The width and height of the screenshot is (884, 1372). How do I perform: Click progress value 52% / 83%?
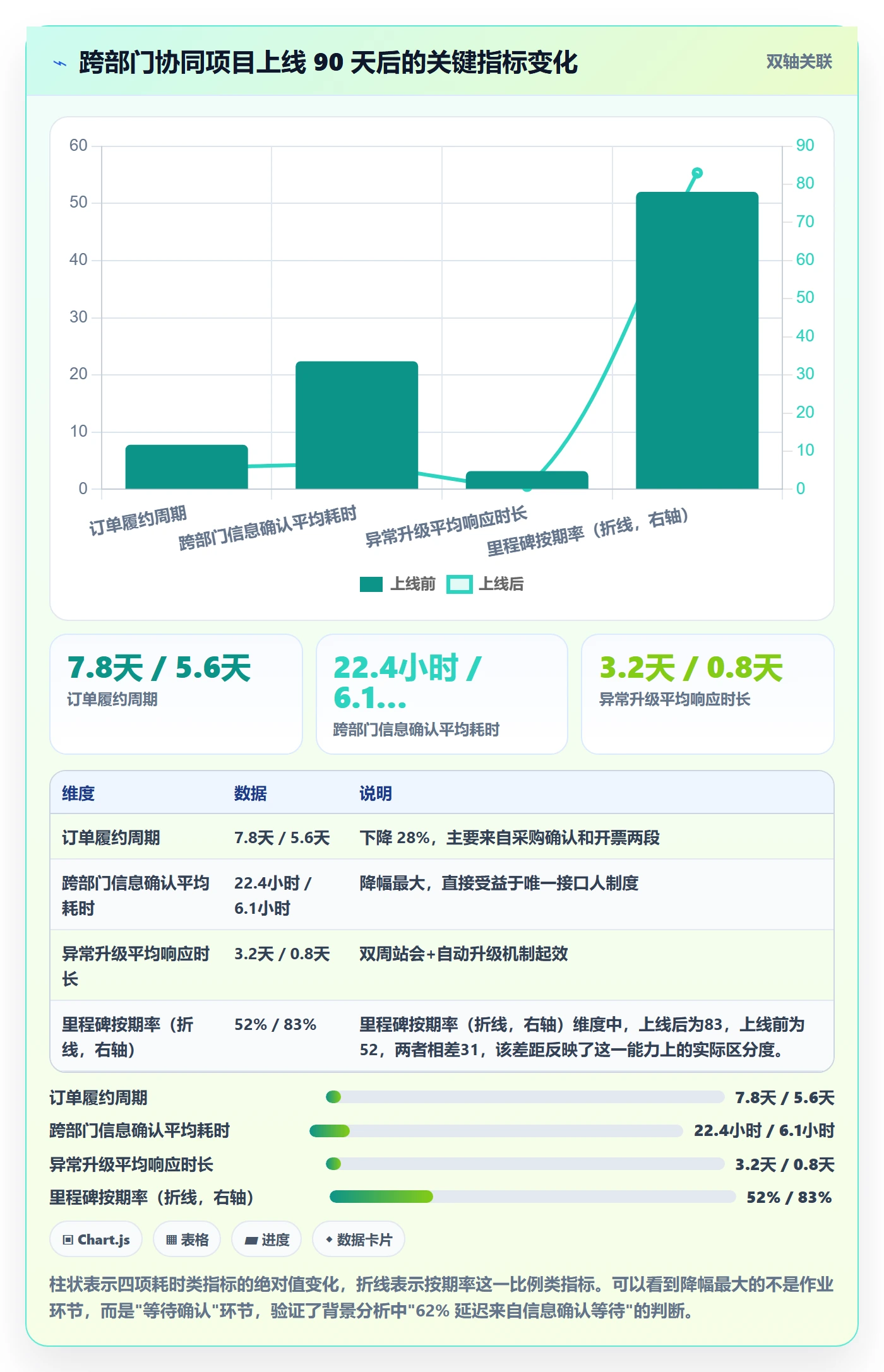point(789,1197)
